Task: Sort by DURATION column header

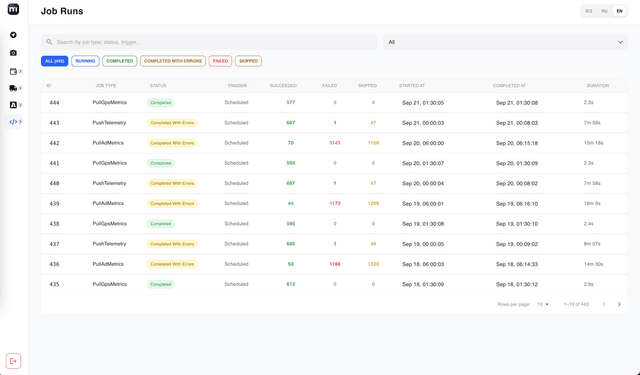Action: [x=598, y=86]
